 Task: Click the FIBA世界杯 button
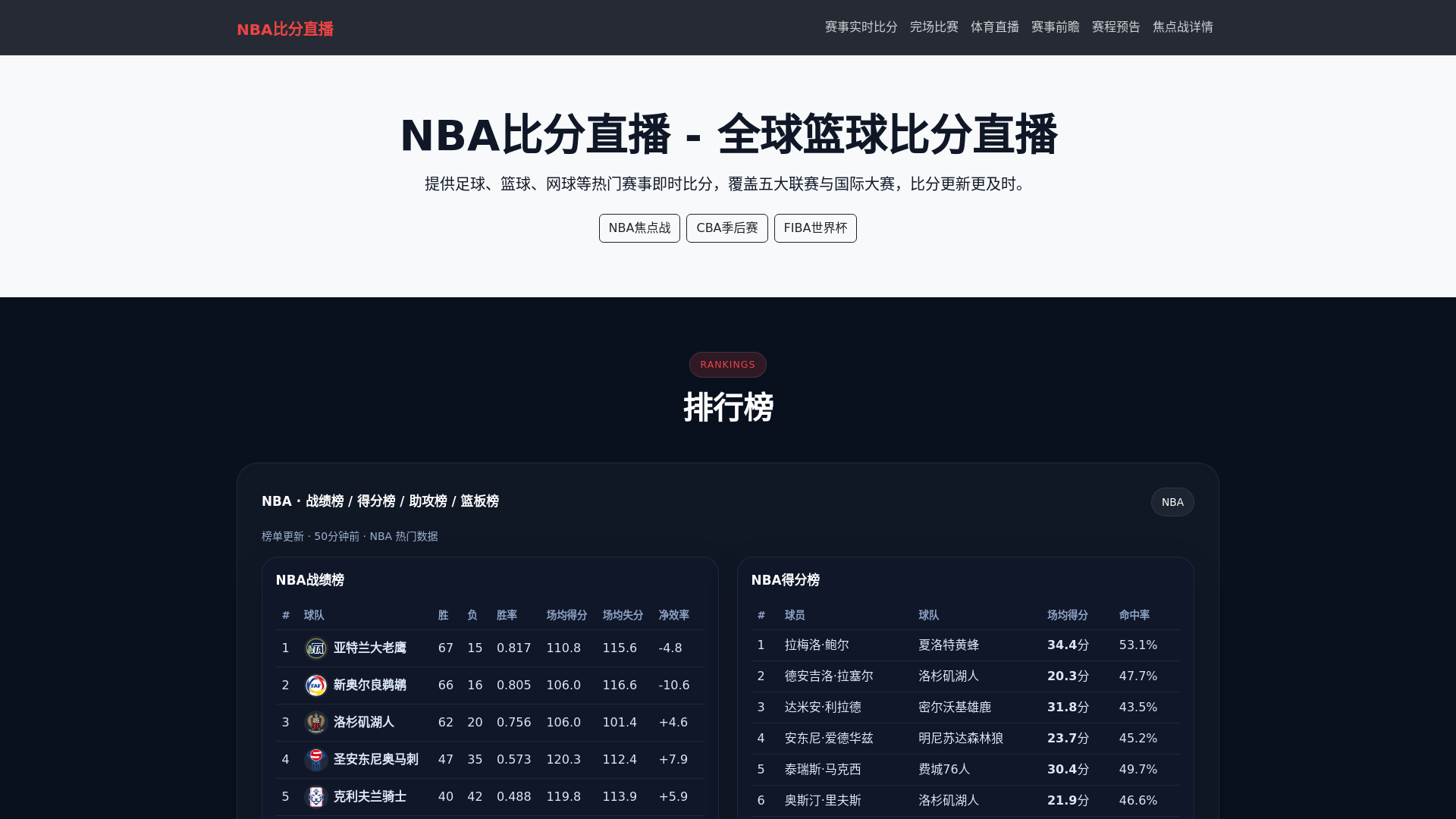coord(815,228)
